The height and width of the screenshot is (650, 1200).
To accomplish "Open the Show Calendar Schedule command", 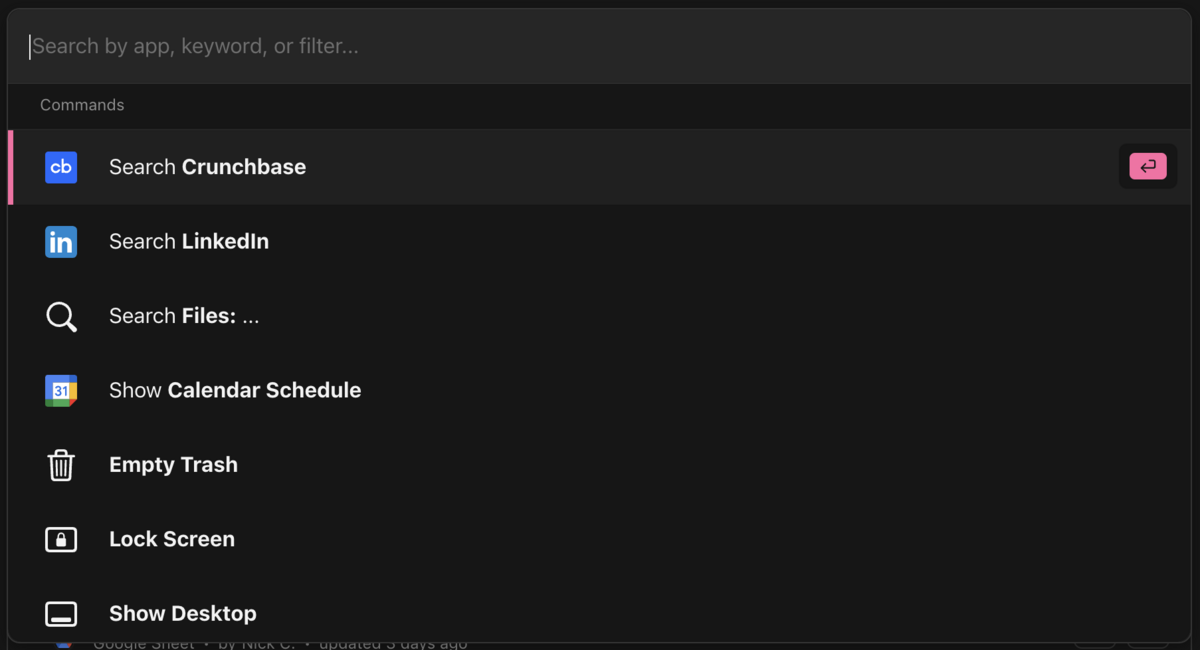I will 235,391.
